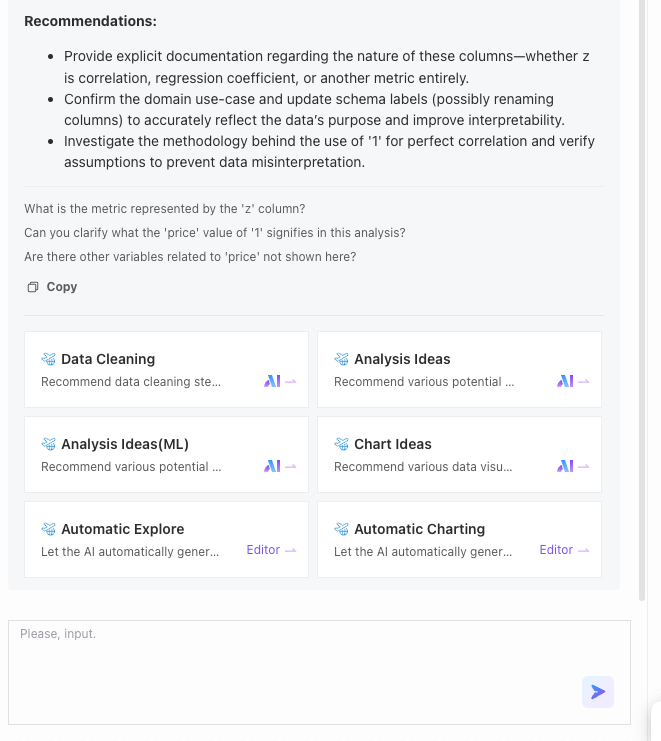Click AI arrow icon on Chart Ideas card

point(572,466)
